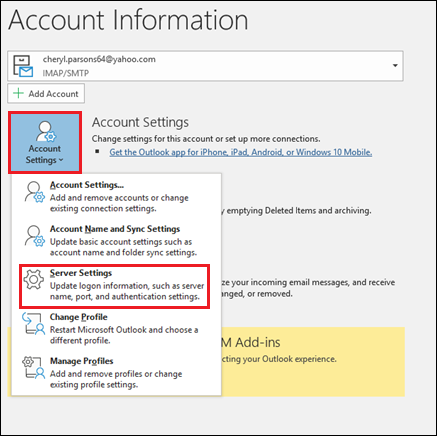Open the Get the Outlook app link
Viewport: 437px width, 436px height.
(241, 152)
